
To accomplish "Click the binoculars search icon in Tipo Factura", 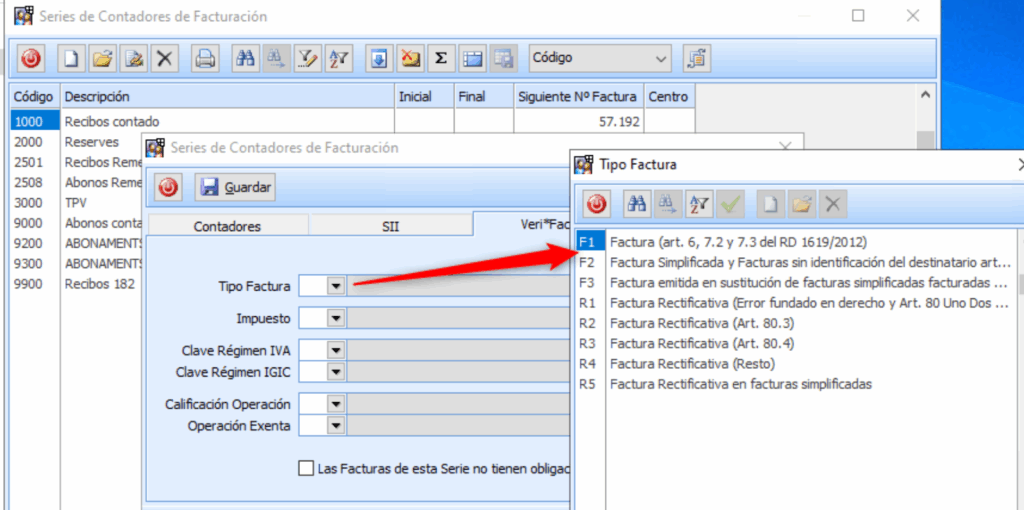I will [635, 205].
